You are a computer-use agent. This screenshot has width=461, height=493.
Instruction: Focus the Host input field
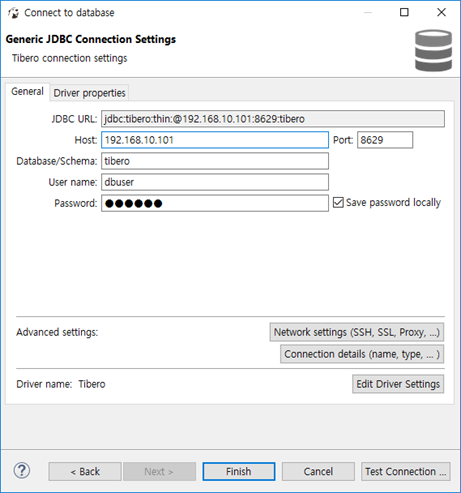(x=215, y=140)
